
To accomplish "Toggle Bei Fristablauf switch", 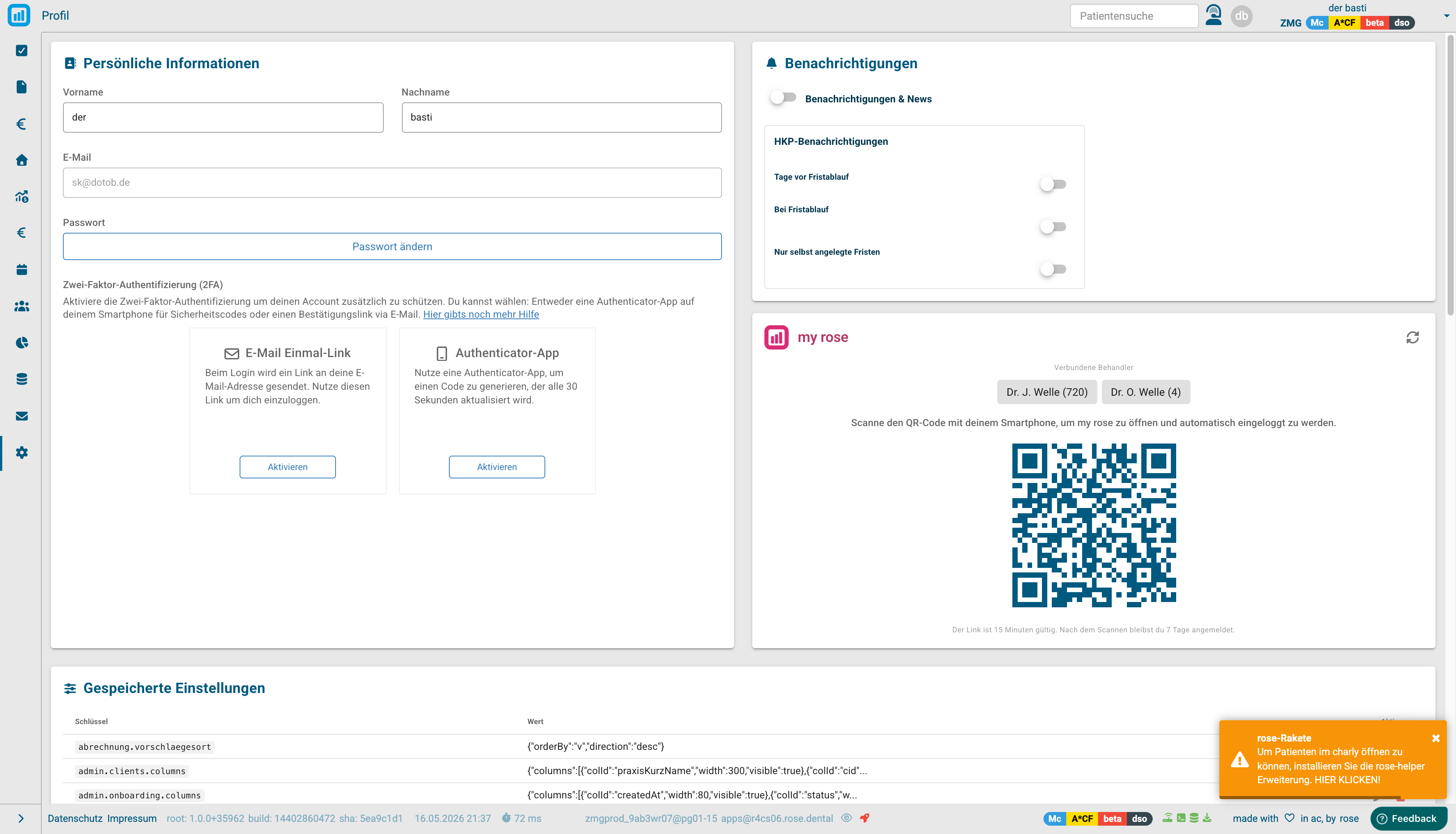I will (x=1053, y=227).
